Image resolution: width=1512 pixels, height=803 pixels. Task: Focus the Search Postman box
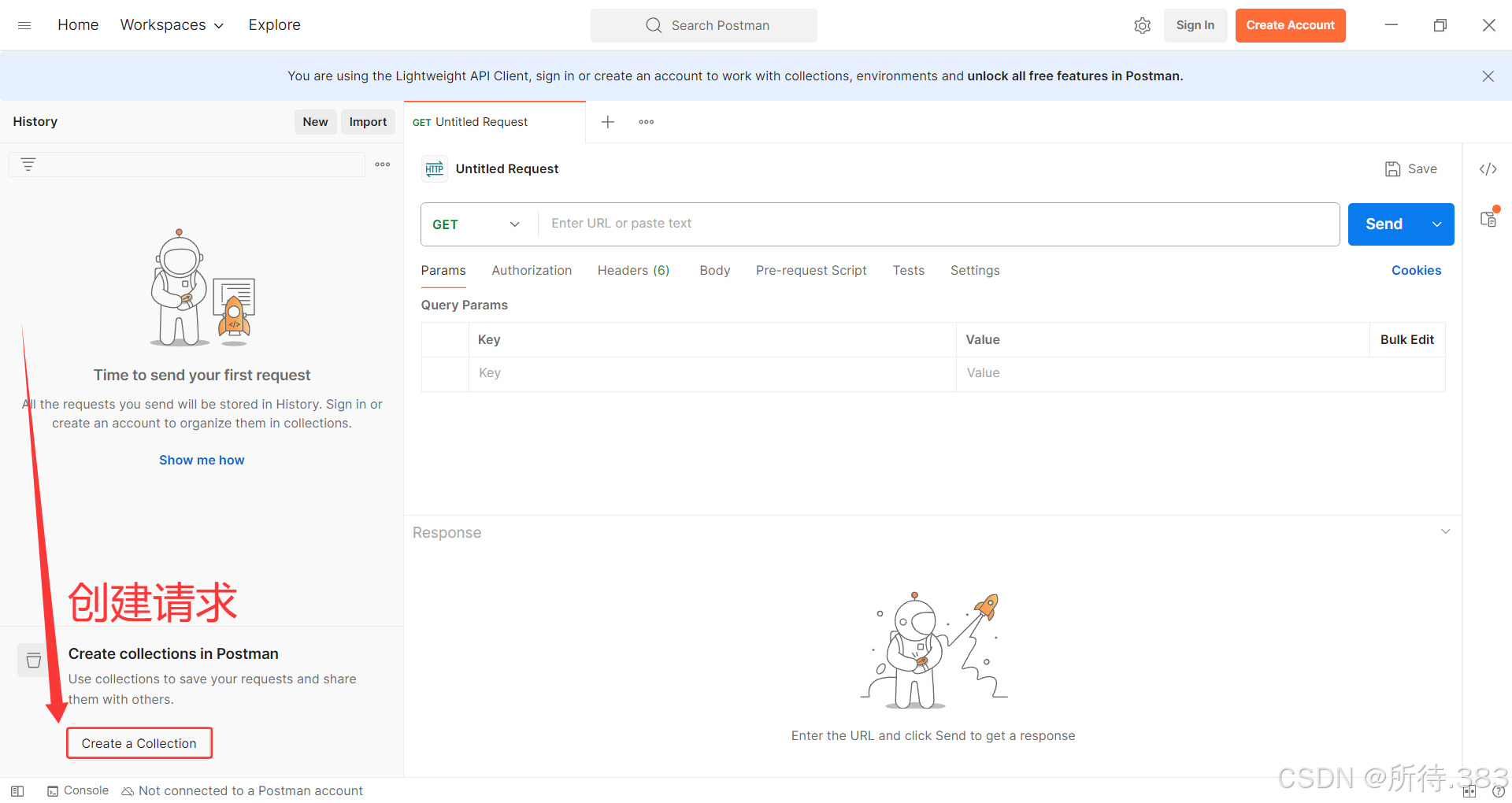[x=703, y=25]
